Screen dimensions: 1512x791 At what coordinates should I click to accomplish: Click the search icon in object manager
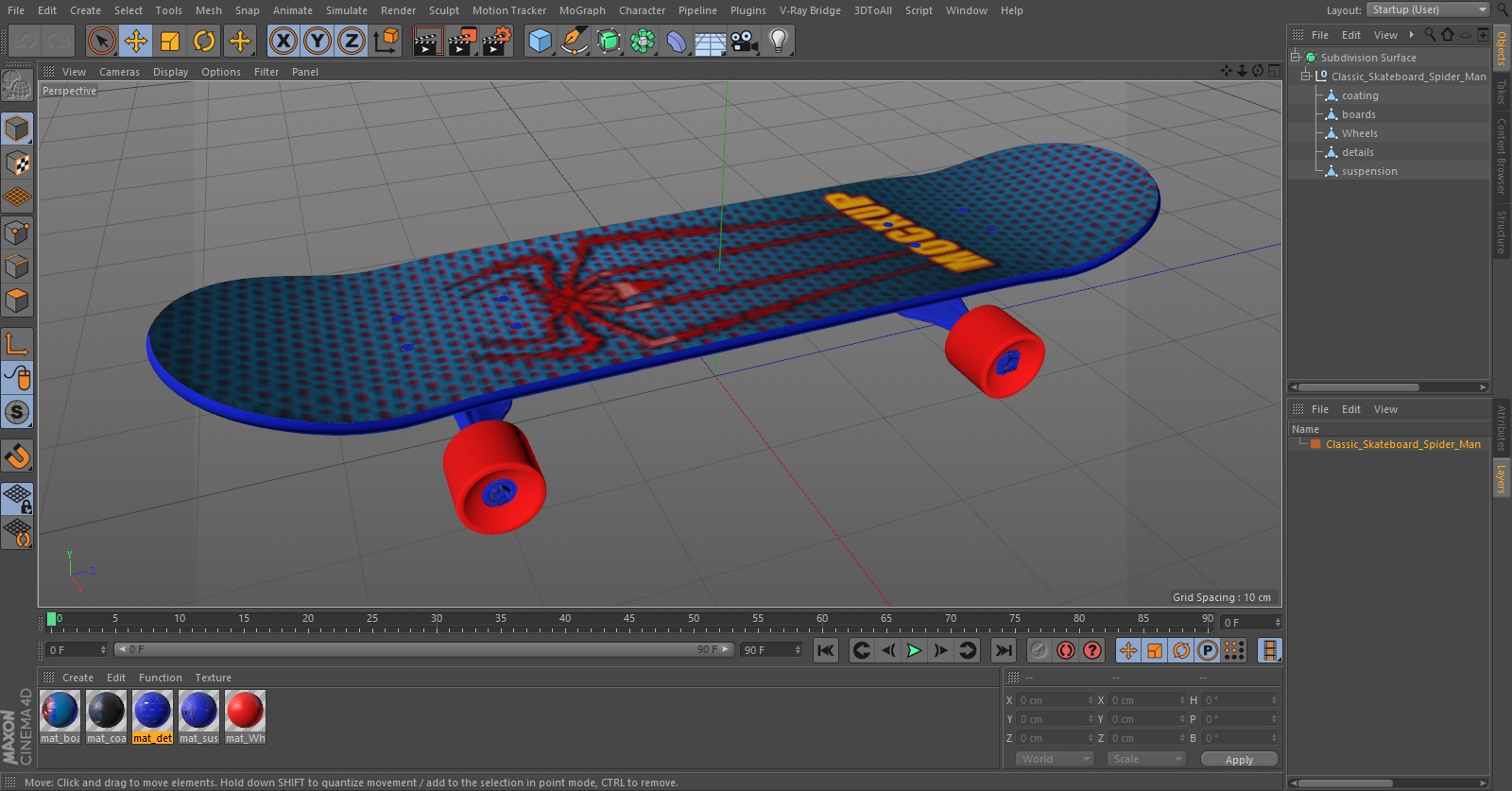click(x=1429, y=34)
